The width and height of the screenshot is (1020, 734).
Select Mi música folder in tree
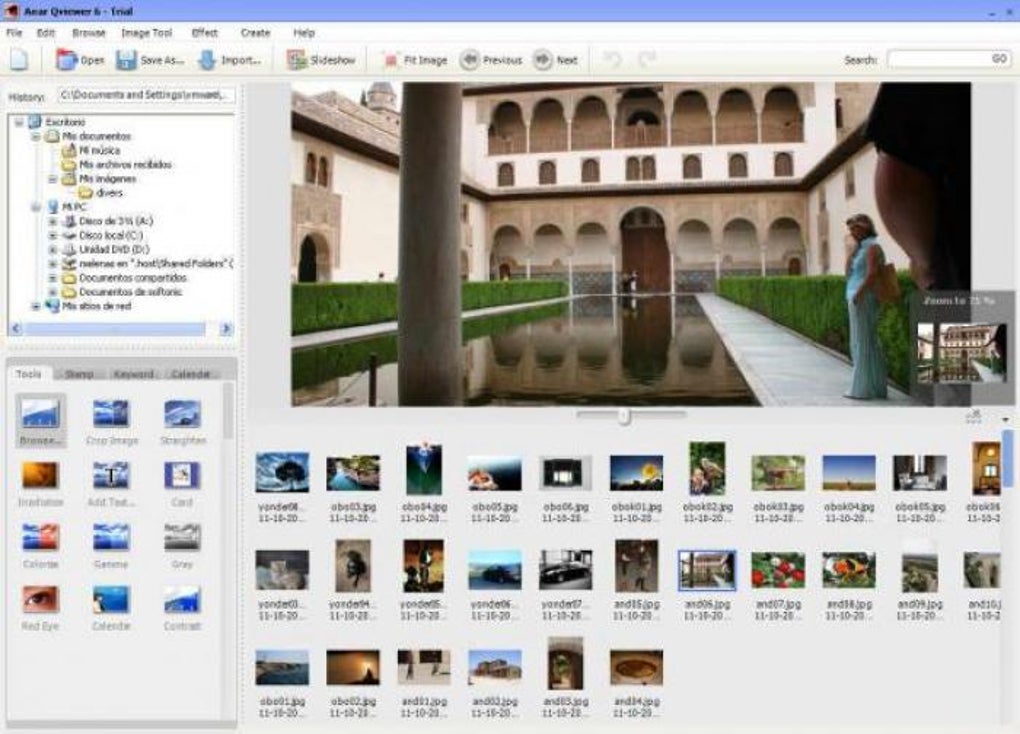pyautogui.click(x=91, y=151)
